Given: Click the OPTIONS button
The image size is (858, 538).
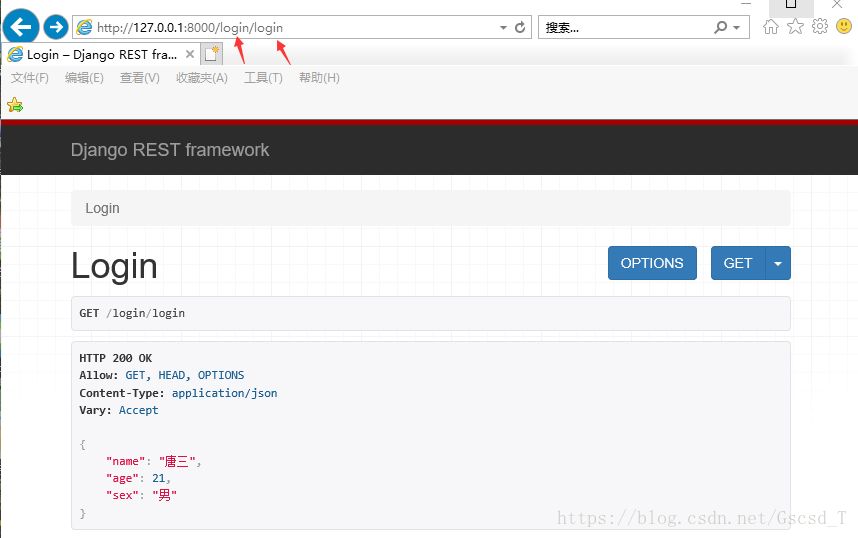Looking at the screenshot, I should [652, 263].
